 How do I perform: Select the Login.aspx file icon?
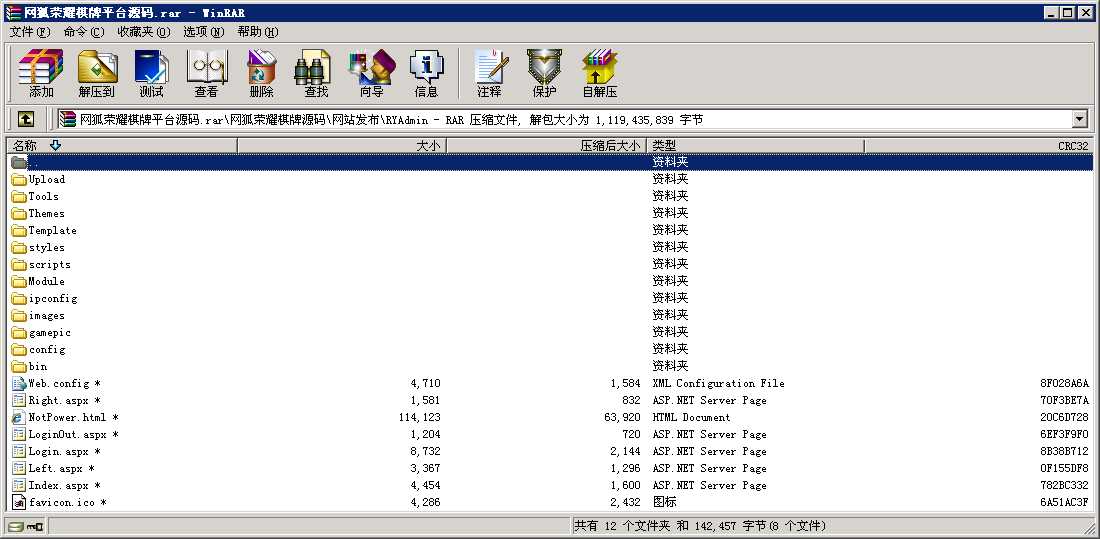[19, 451]
